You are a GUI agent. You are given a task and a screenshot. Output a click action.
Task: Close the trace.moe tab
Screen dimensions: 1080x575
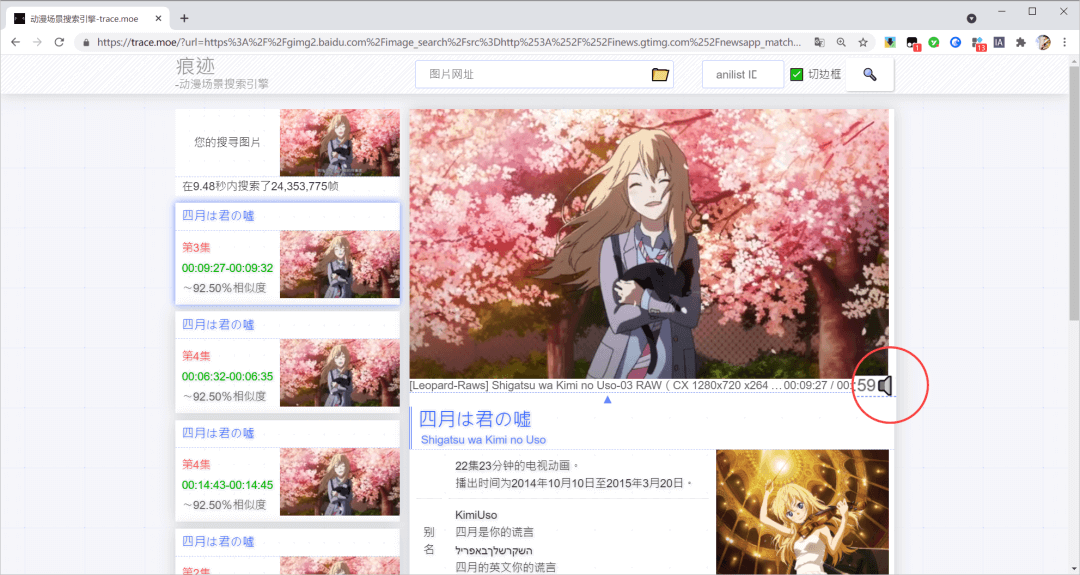158,19
